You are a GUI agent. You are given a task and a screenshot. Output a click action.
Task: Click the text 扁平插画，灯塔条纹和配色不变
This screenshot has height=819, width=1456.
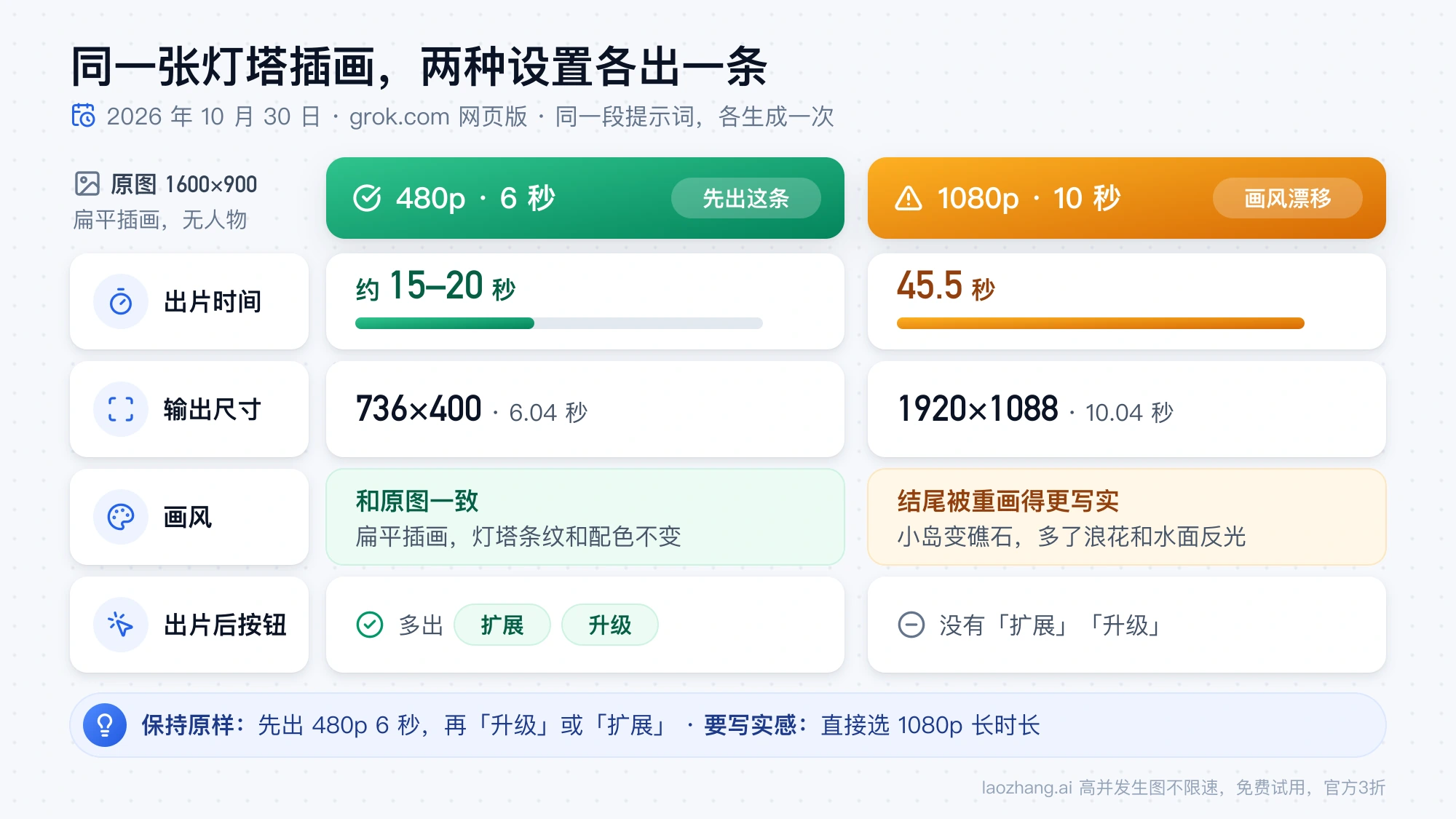[518, 537]
